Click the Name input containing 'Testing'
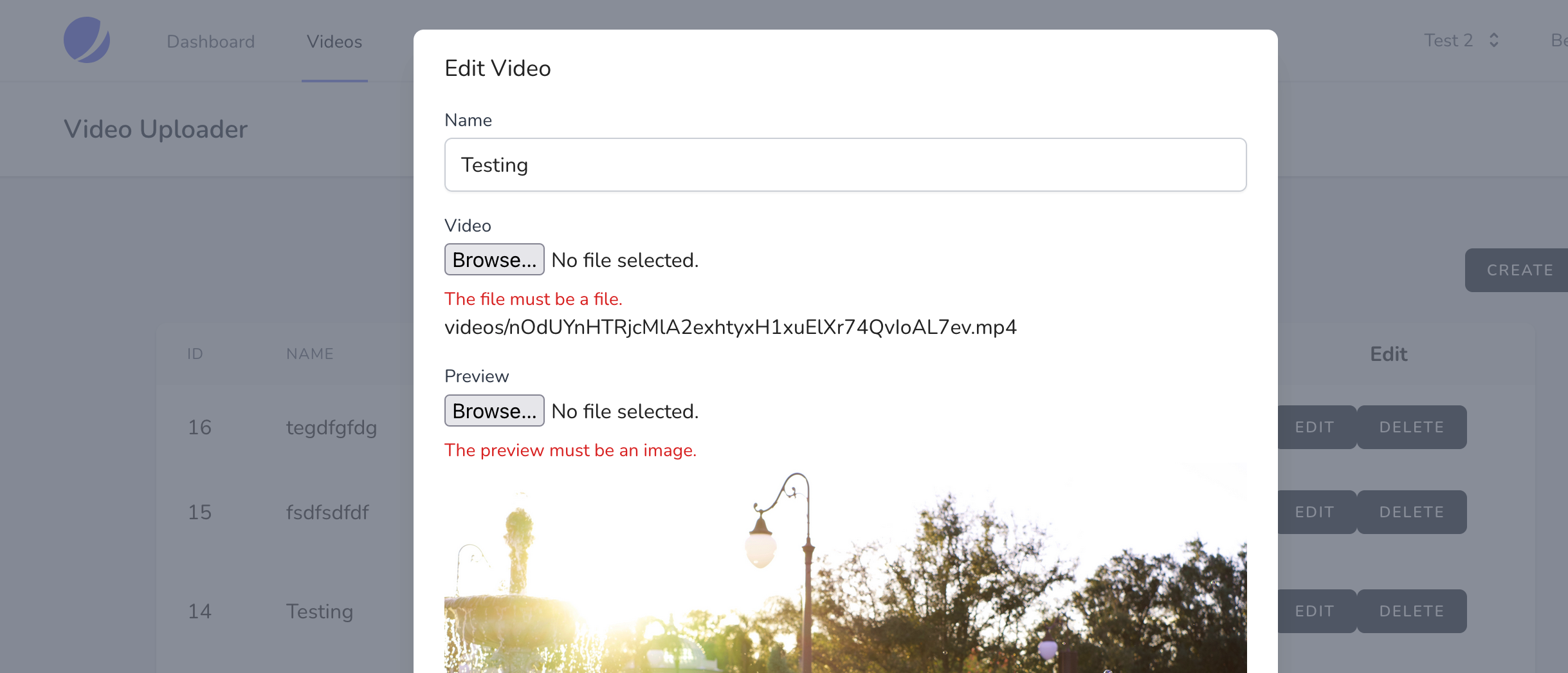 (844, 165)
